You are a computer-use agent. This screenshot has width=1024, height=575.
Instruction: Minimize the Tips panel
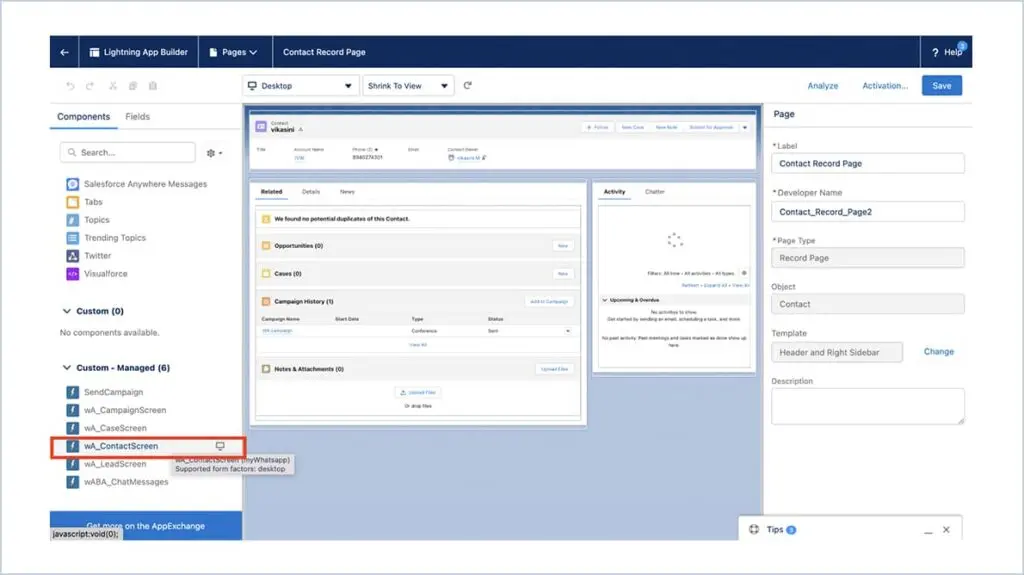tap(928, 531)
